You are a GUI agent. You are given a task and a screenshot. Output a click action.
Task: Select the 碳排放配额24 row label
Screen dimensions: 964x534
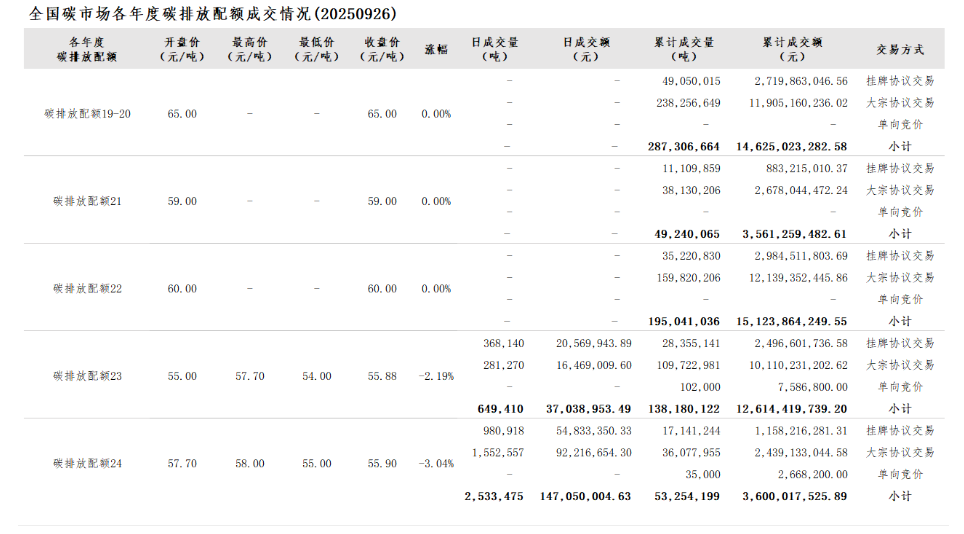point(88,464)
